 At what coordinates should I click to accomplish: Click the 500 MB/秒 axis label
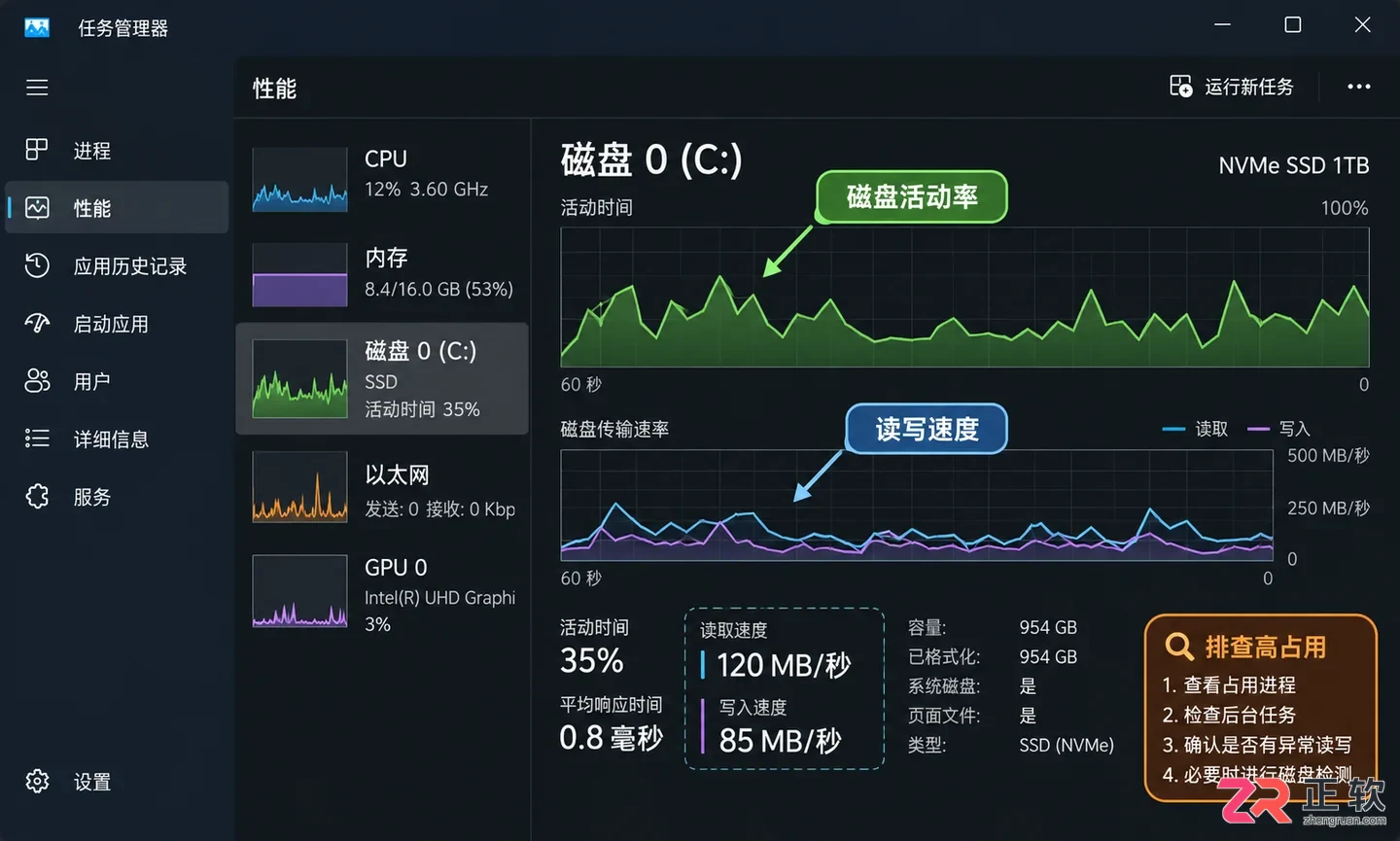[x=1328, y=455]
